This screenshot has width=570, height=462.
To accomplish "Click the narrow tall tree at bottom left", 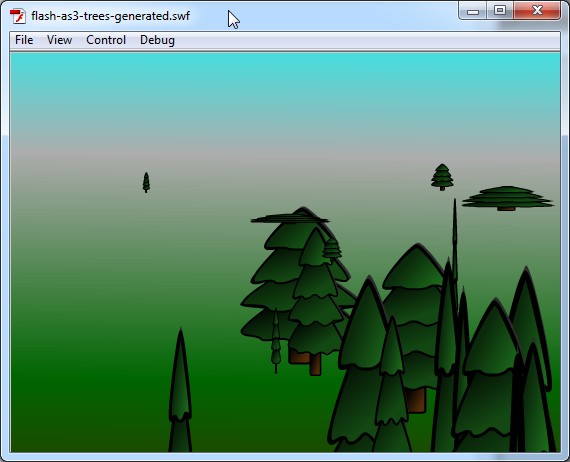I will point(180,391).
